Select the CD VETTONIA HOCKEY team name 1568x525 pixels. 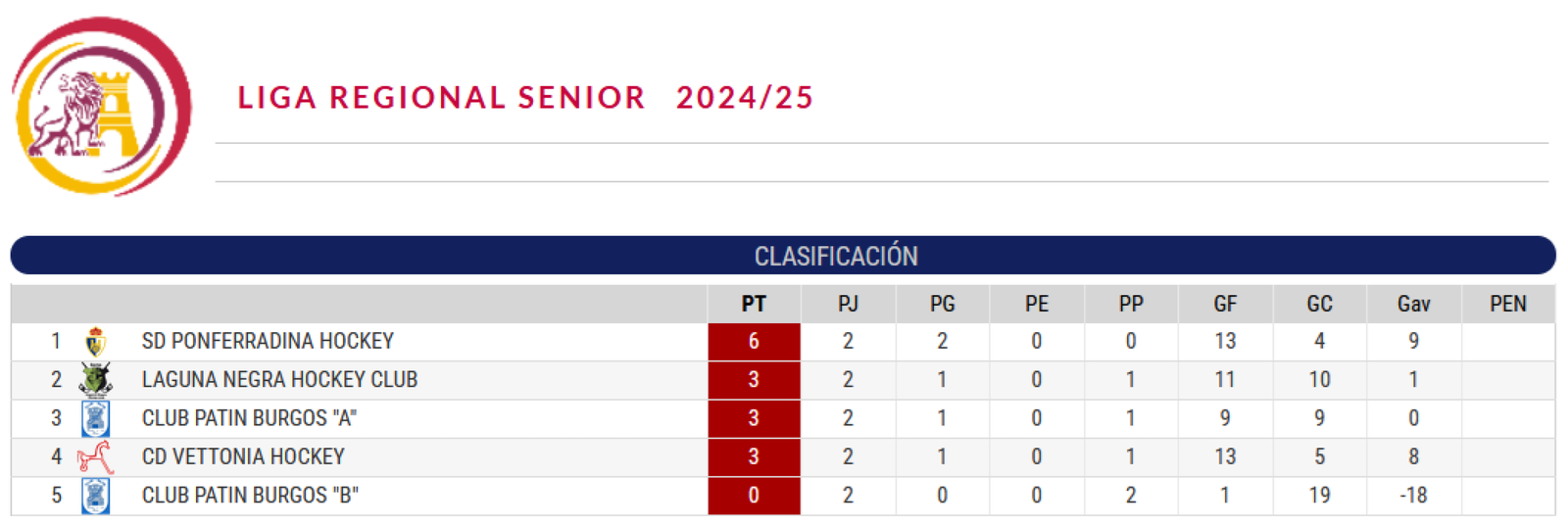pyautogui.click(x=243, y=456)
